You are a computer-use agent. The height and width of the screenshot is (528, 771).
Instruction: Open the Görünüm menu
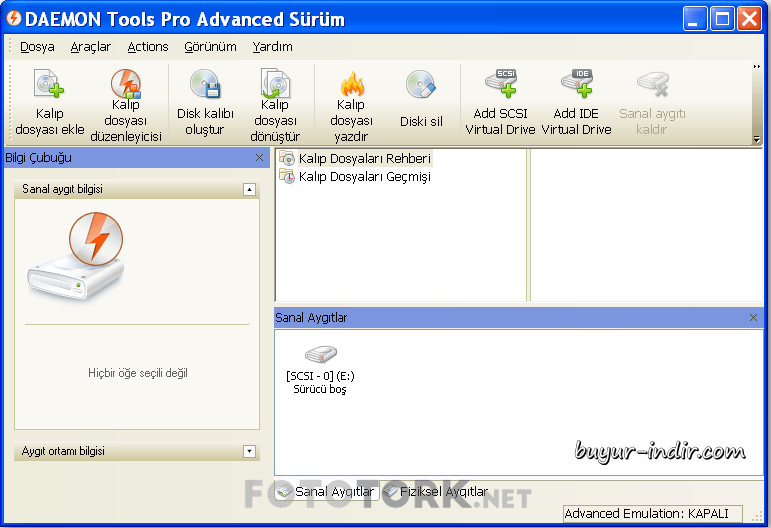(210, 47)
